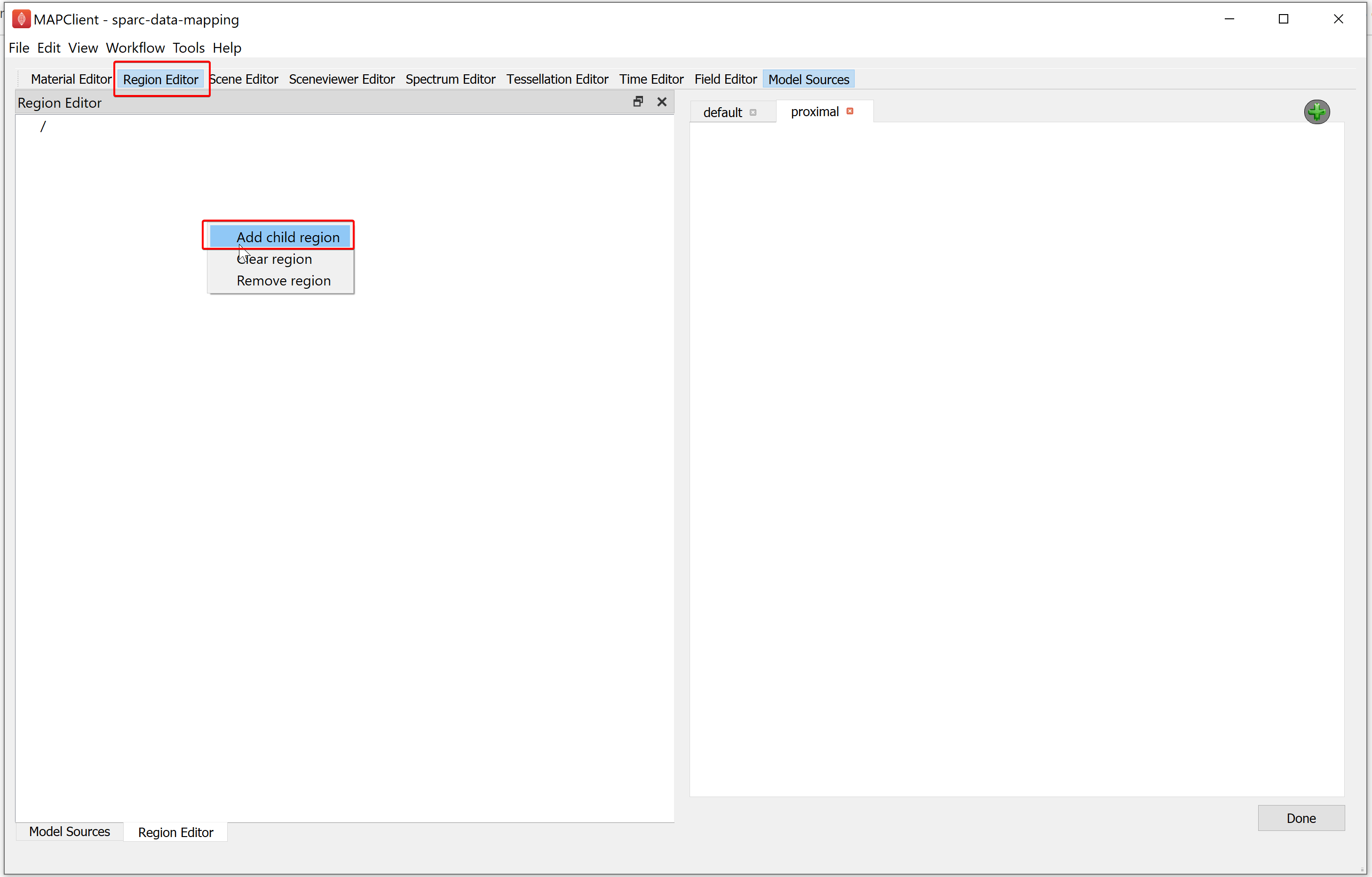Toggle Field Editor in toolbar
The width and height of the screenshot is (1372, 877).
(x=725, y=79)
